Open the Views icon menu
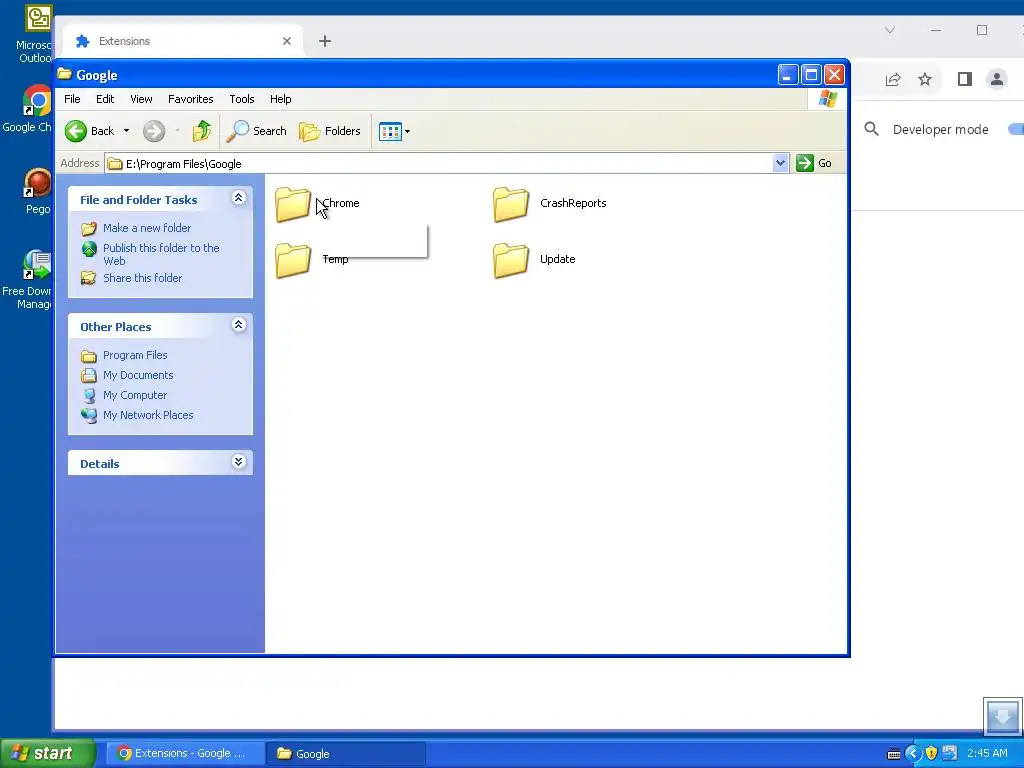Screen dimensions: 1024x768 (394, 131)
